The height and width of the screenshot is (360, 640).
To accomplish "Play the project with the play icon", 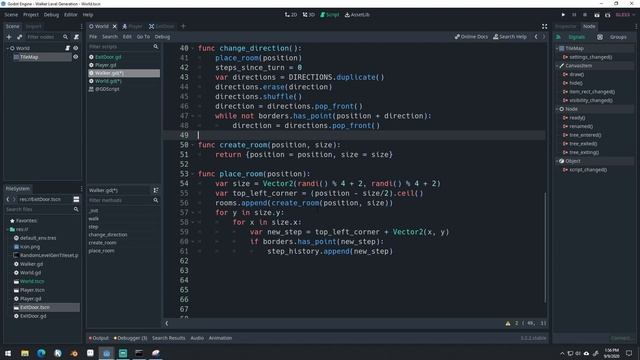I will [563, 15].
